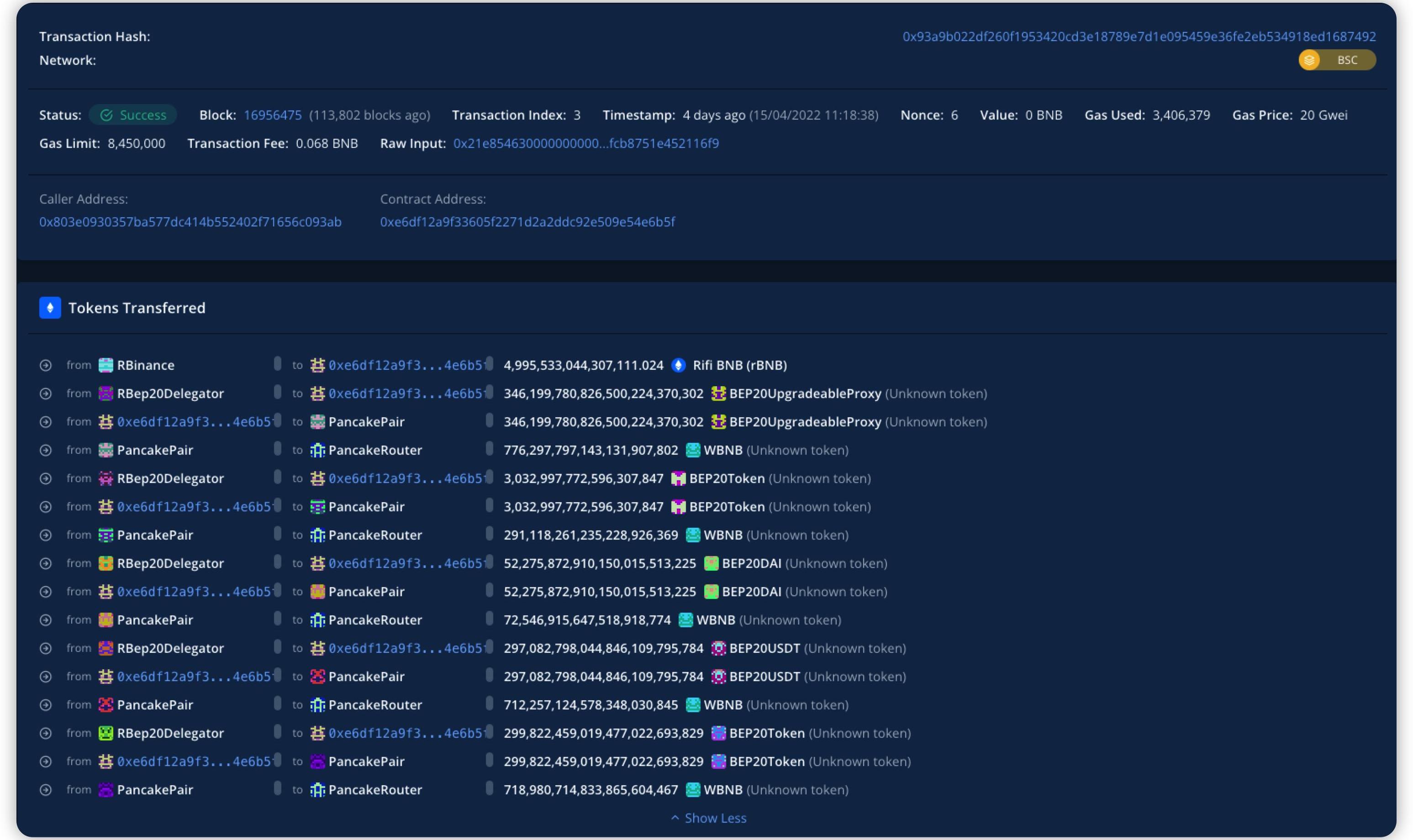Screen dimensions: 1413x840
Task: Select Gas Limit value 8,450,000
Action: 137,143
